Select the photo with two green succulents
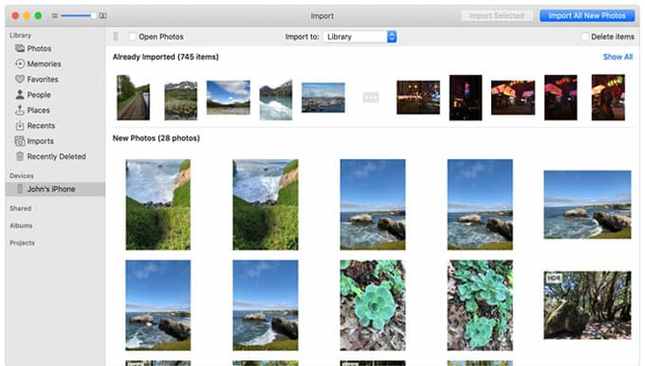 (x=480, y=305)
